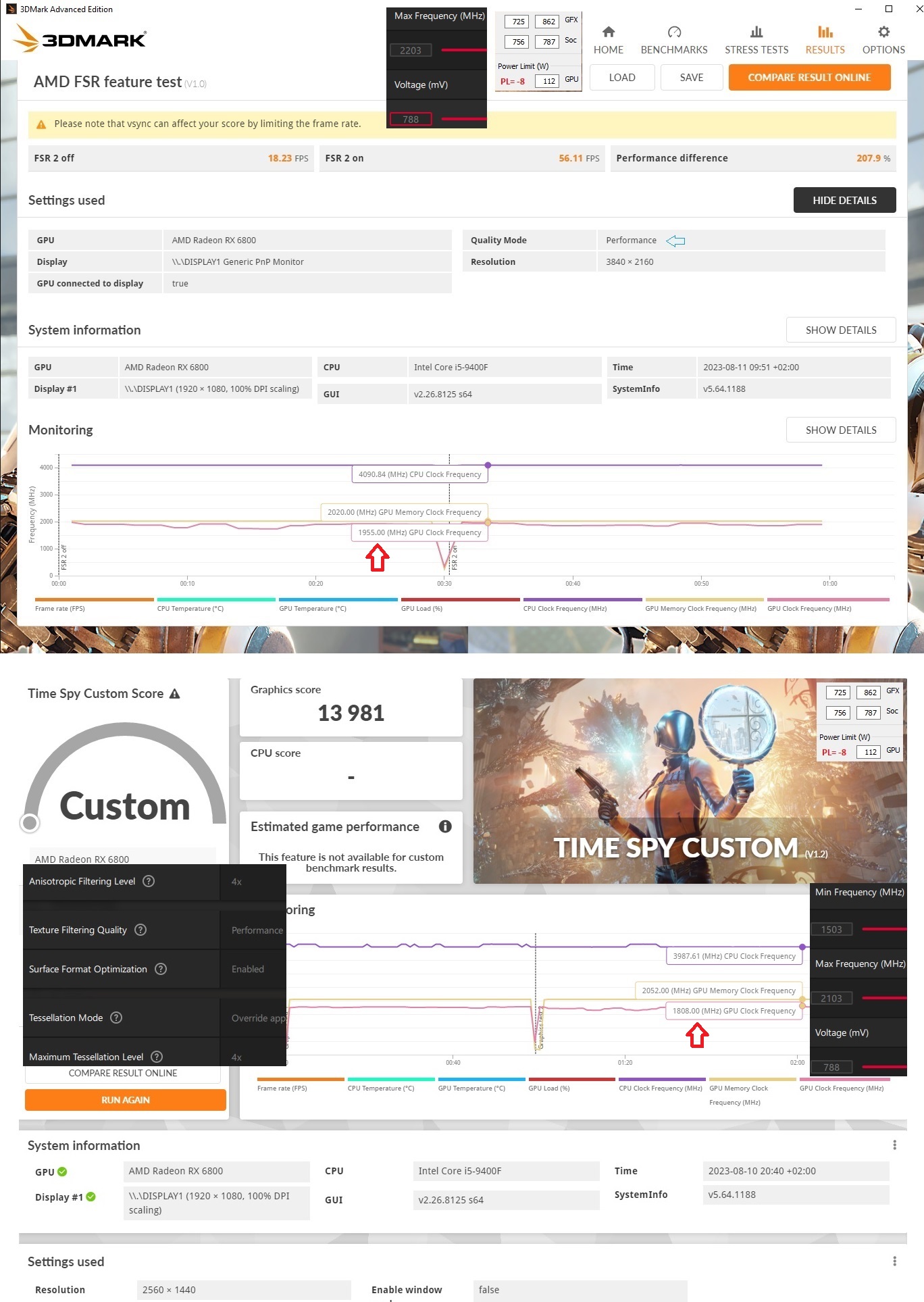The image size is (924, 1302).
Task: Open the help icon for Tessellation Mode
Action: (x=116, y=1018)
